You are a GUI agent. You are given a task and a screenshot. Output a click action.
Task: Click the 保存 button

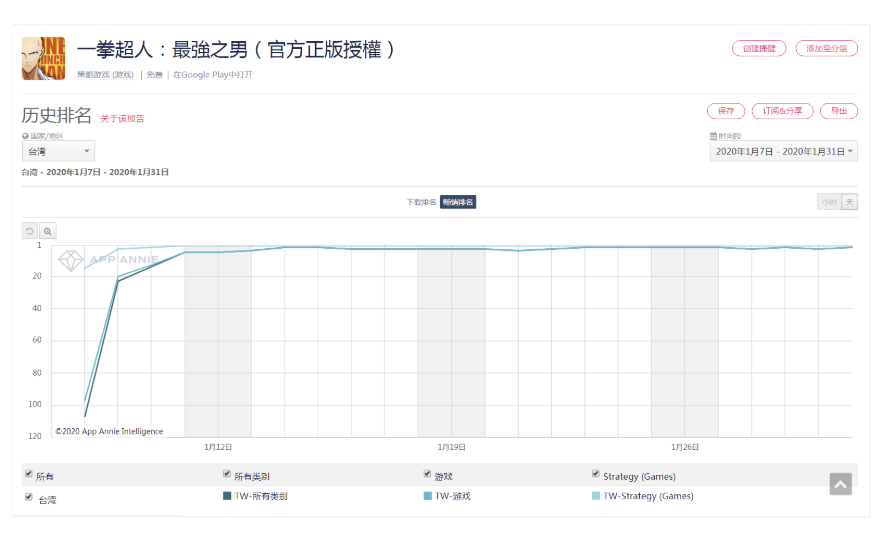pos(726,111)
